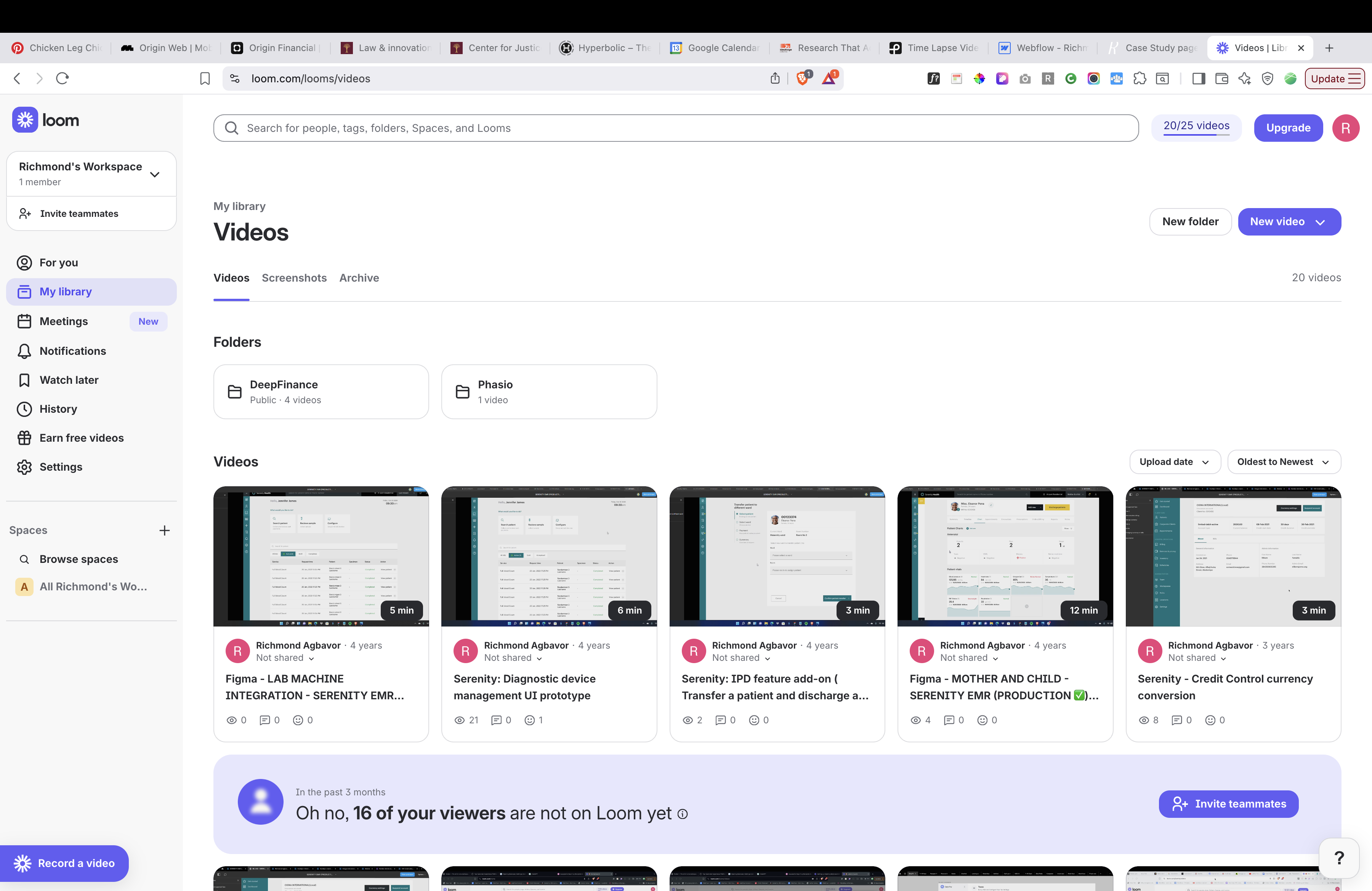Click Earn free videos gift icon
The width and height of the screenshot is (1372, 891).
tap(24, 438)
